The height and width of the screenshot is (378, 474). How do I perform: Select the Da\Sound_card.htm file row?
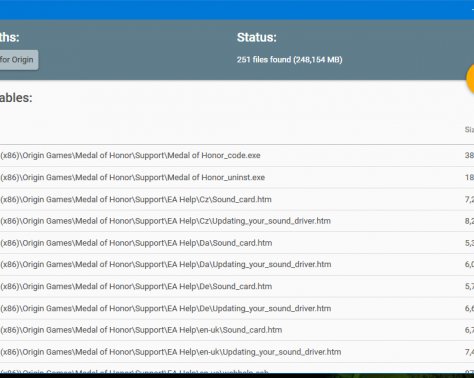click(x=237, y=243)
